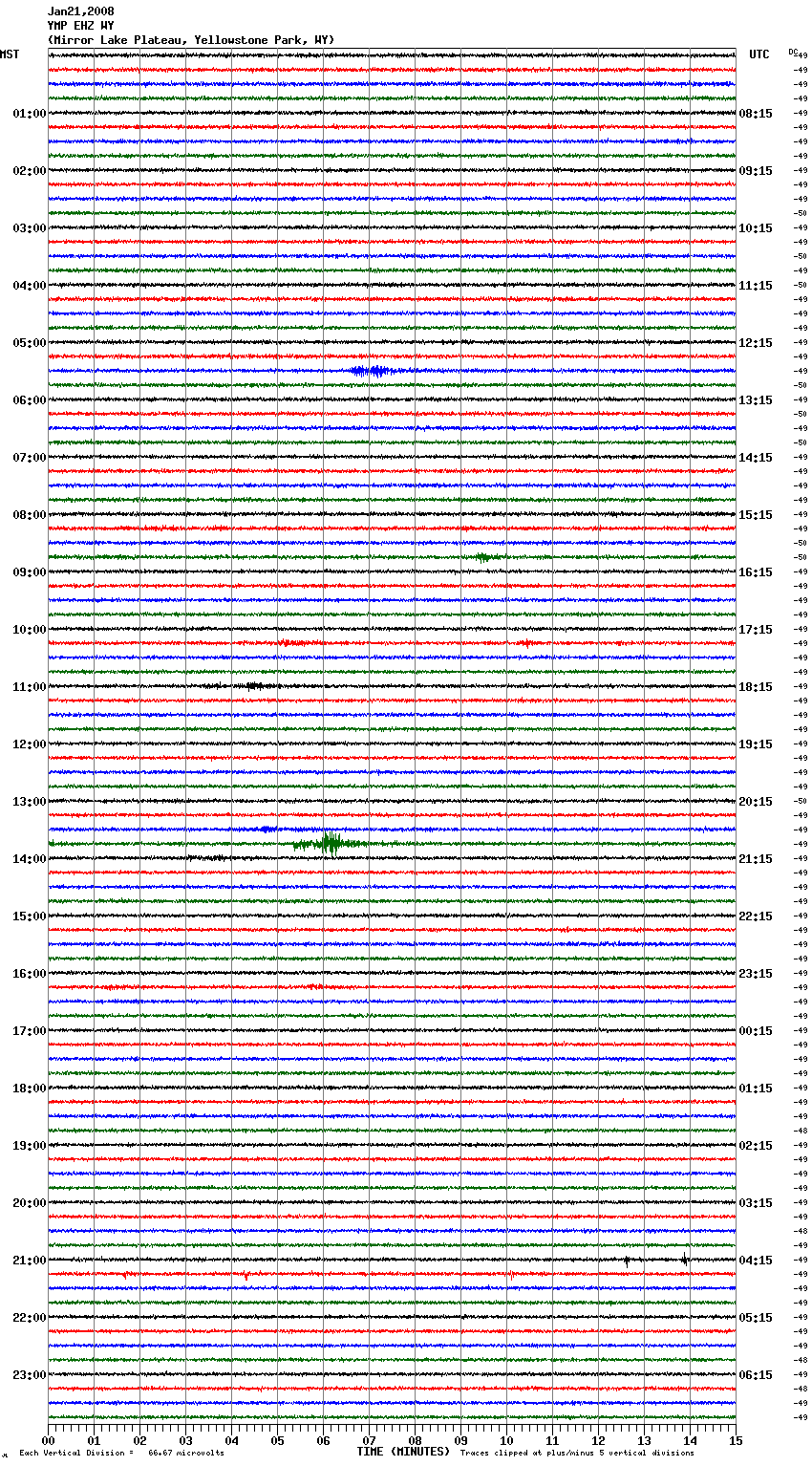Image resolution: width=812 pixels, height=1466 pixels.
Task: Select the '01:00' MST time label
Action: coord(30,114)
